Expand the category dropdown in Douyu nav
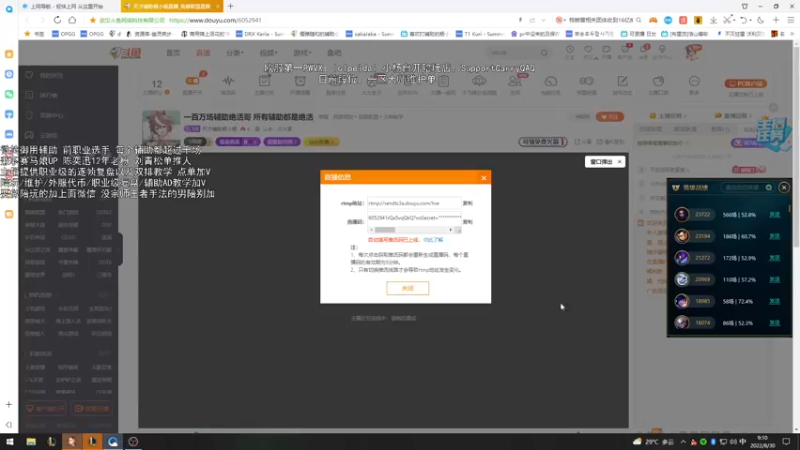800x450 pixels. [x=235, y=53]
